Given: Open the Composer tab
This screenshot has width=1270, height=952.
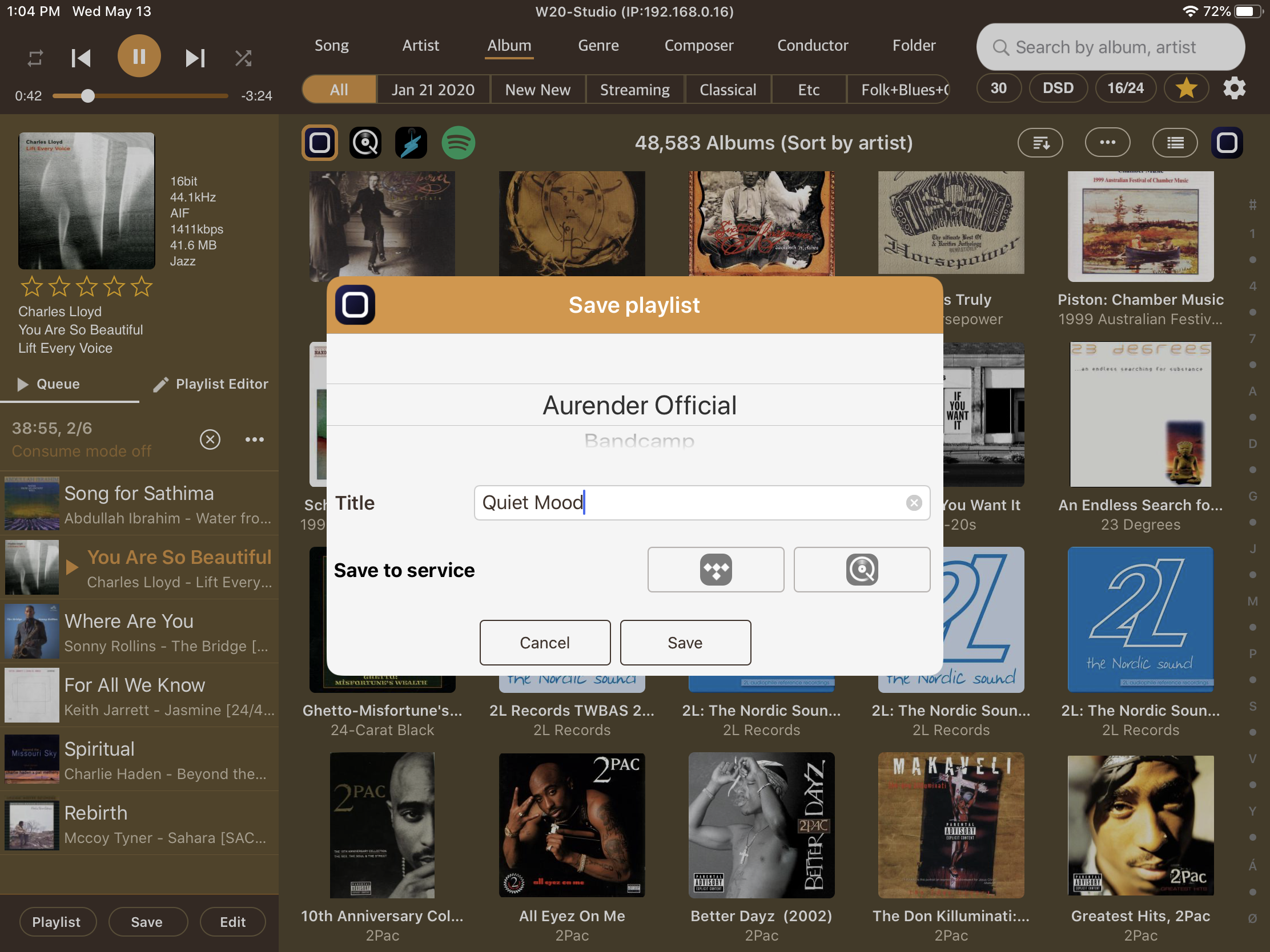Looking at the screenshot, I should [x=699, y=45].
